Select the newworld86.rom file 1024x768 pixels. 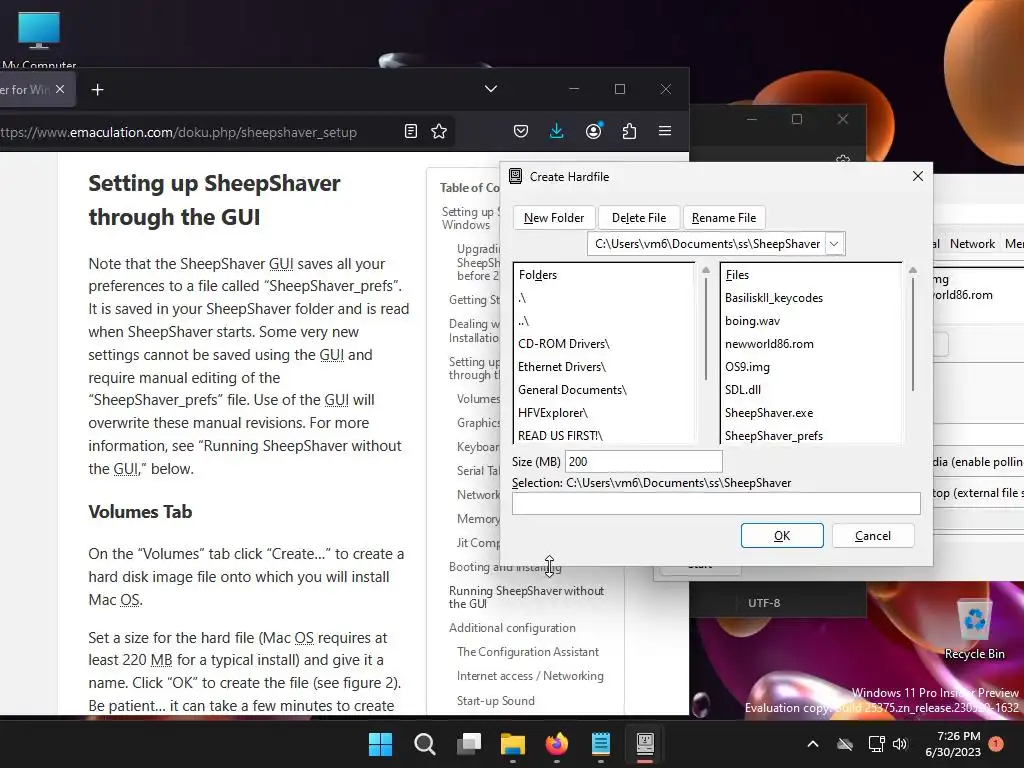pyautogui.click(x=769, y=344)
